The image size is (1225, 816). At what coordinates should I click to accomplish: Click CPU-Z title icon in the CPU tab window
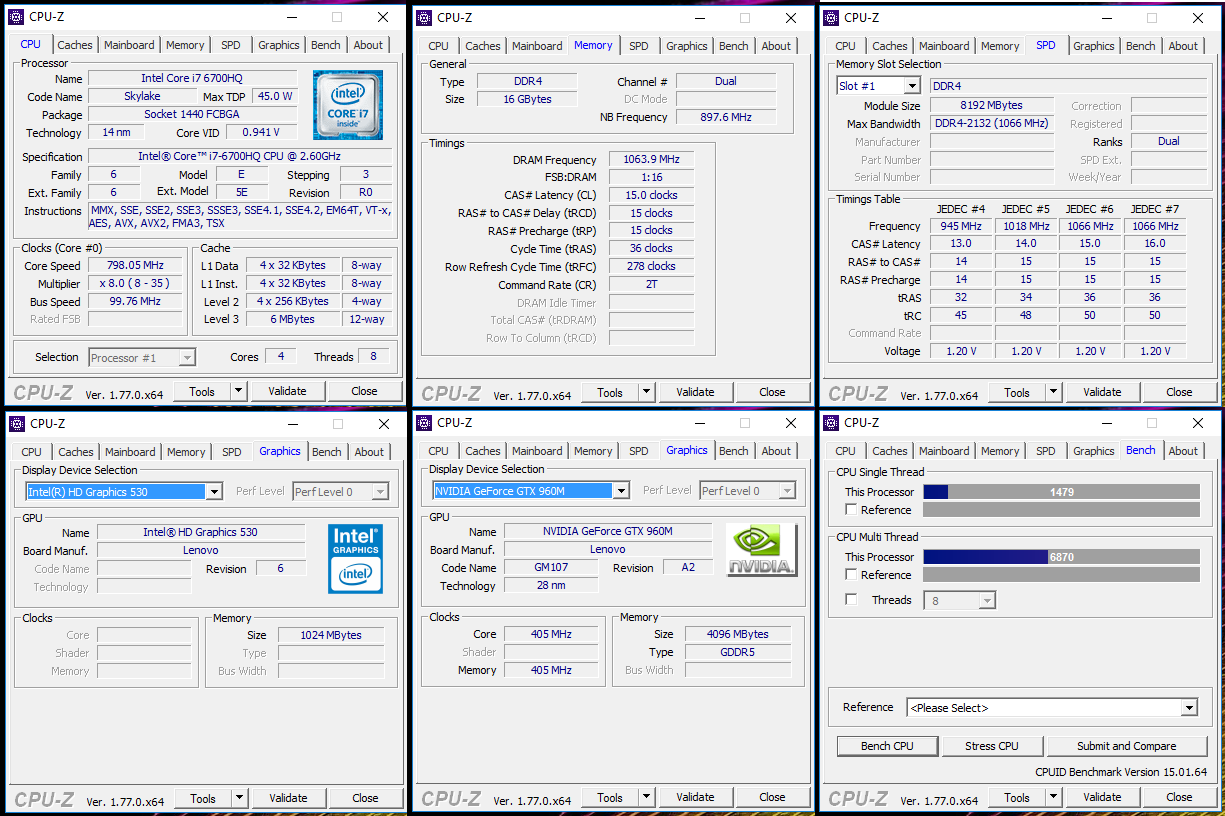pos(17,17)
